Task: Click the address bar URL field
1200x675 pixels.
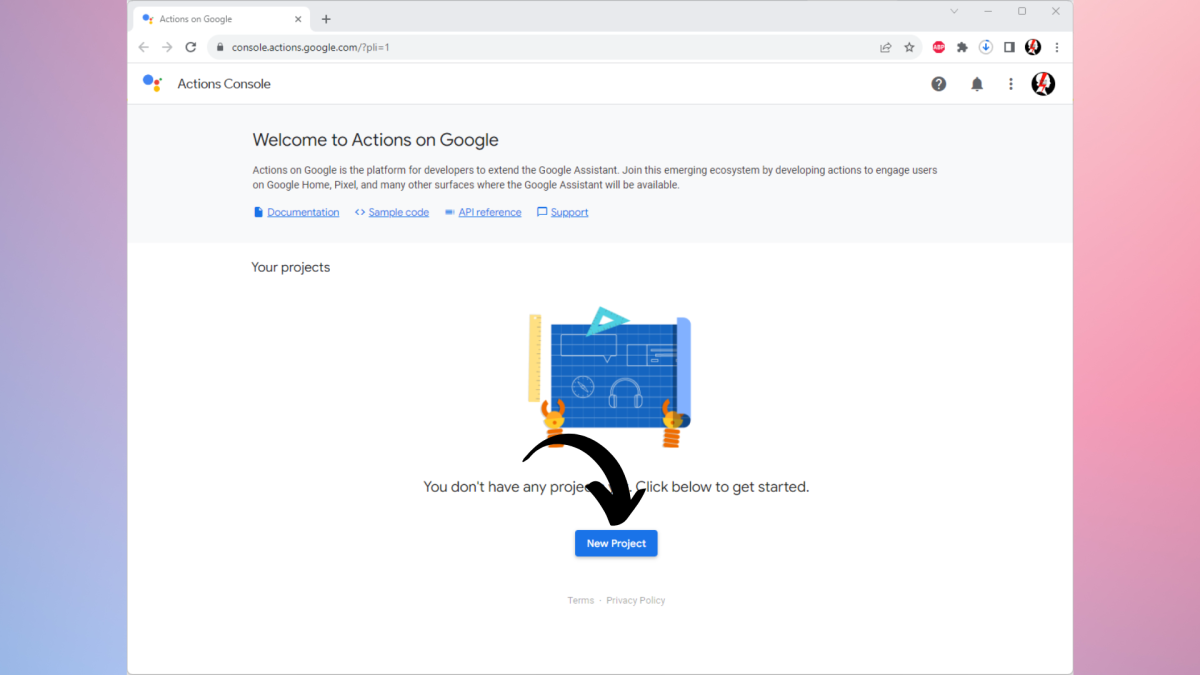Action: coord(565,47)
